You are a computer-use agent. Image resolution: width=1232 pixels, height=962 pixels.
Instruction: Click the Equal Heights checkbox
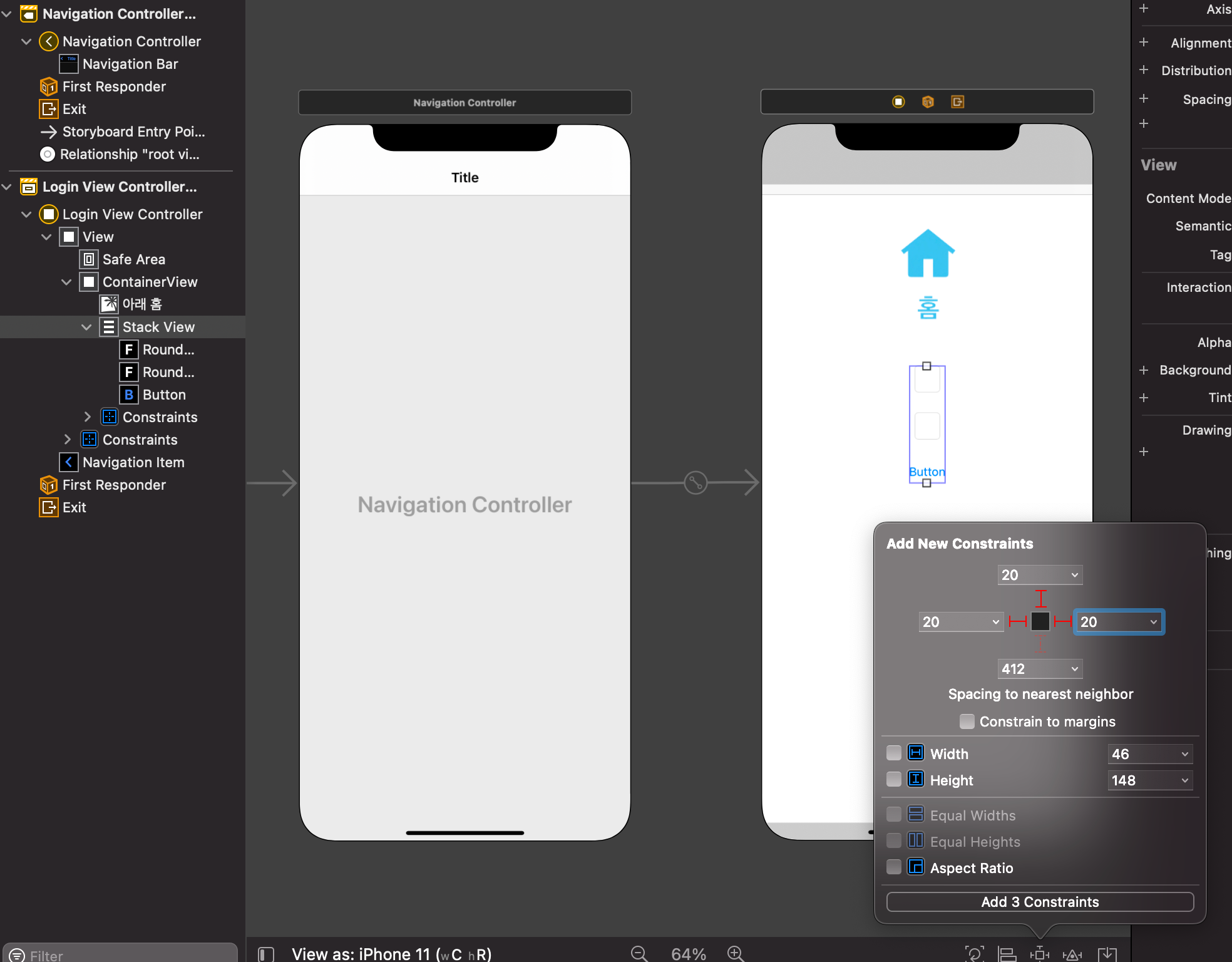click(894, 840)
